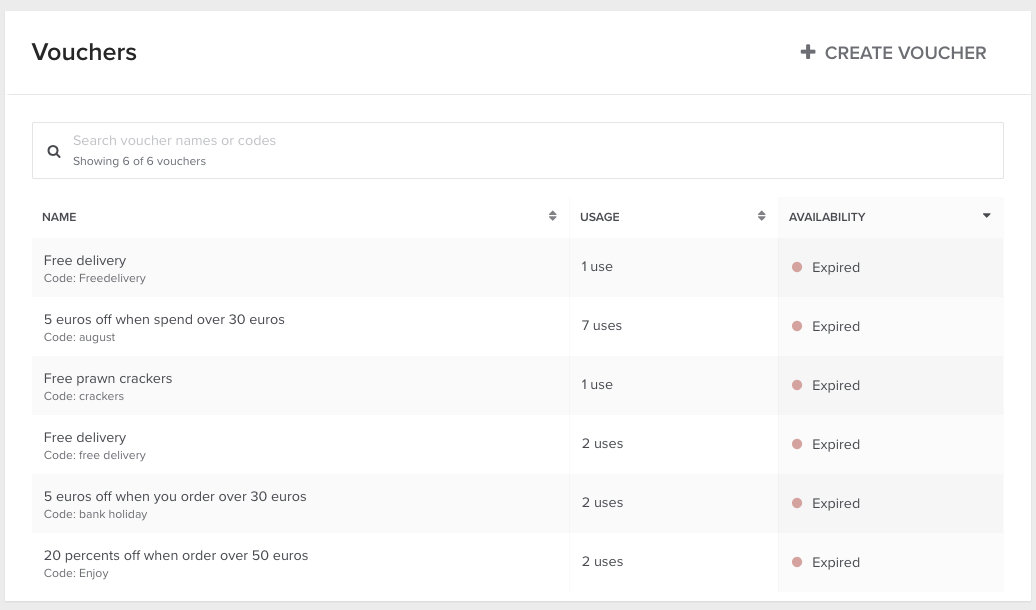This screenshot has height=610, width=1036.
Task: Open the 20 percents off voucher
Action: 176,556
